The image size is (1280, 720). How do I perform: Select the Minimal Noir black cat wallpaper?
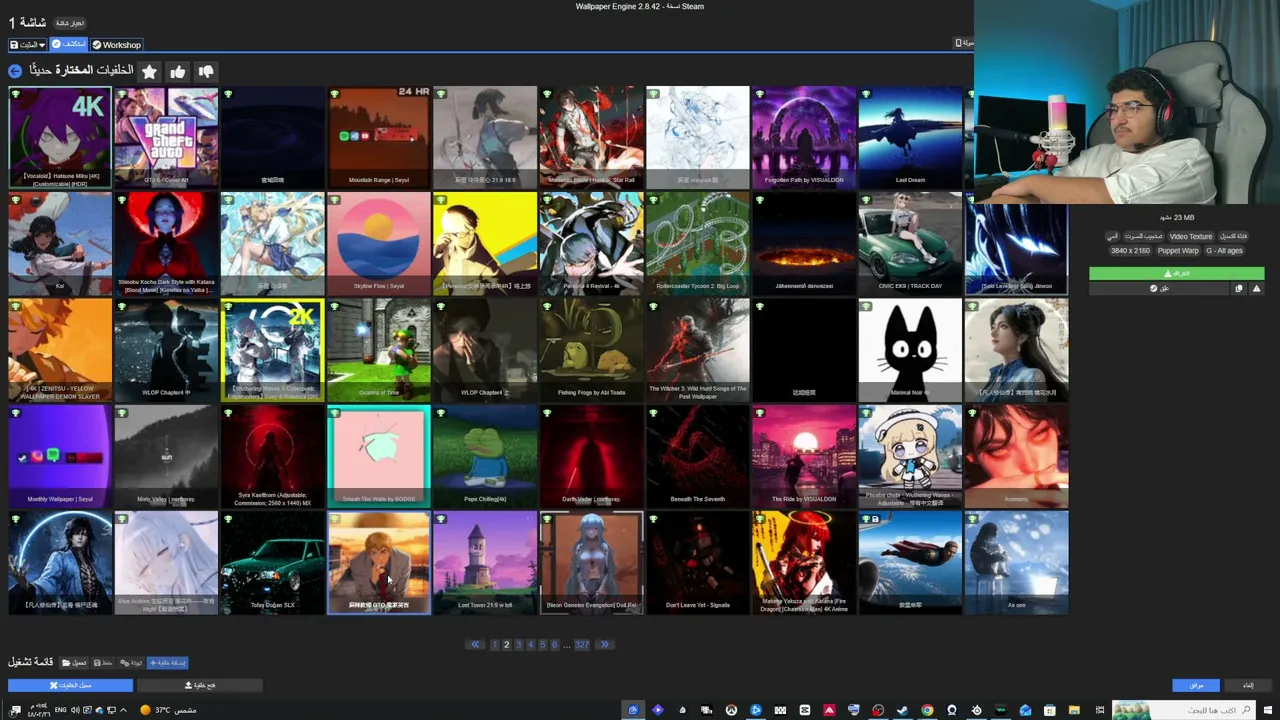(x=910, y=350)
